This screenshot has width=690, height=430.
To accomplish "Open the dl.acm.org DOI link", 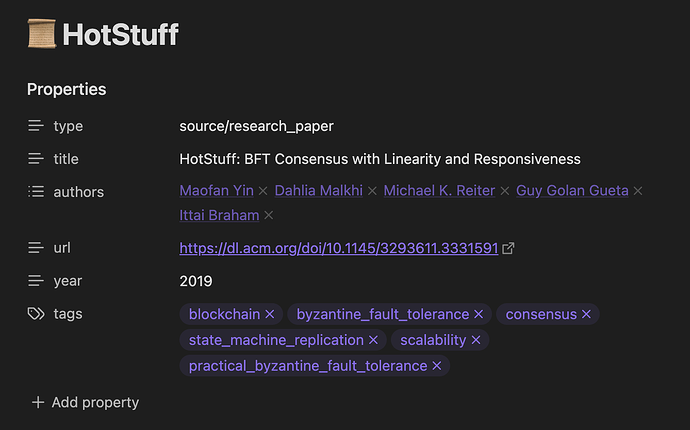I will (x=339, y=248).
